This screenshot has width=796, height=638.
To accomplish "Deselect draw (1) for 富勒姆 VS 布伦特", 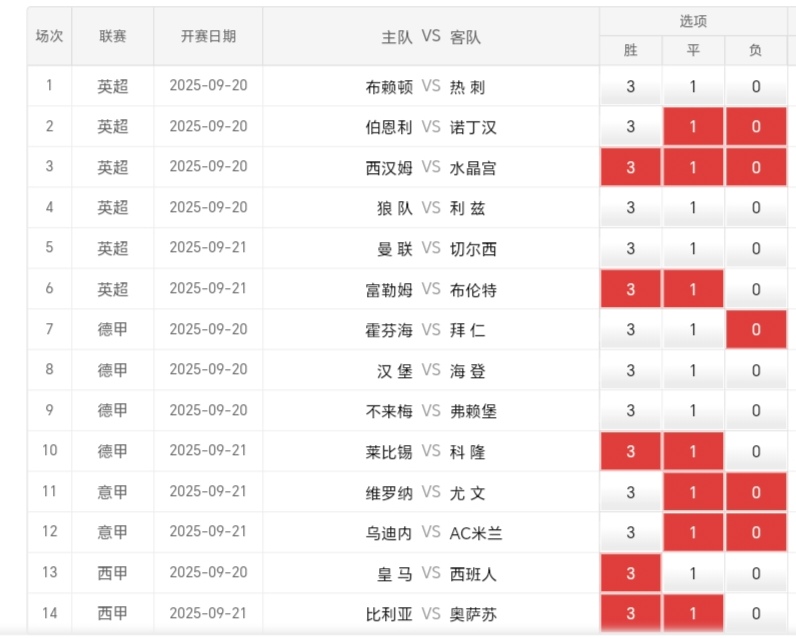I will [693, 289].
